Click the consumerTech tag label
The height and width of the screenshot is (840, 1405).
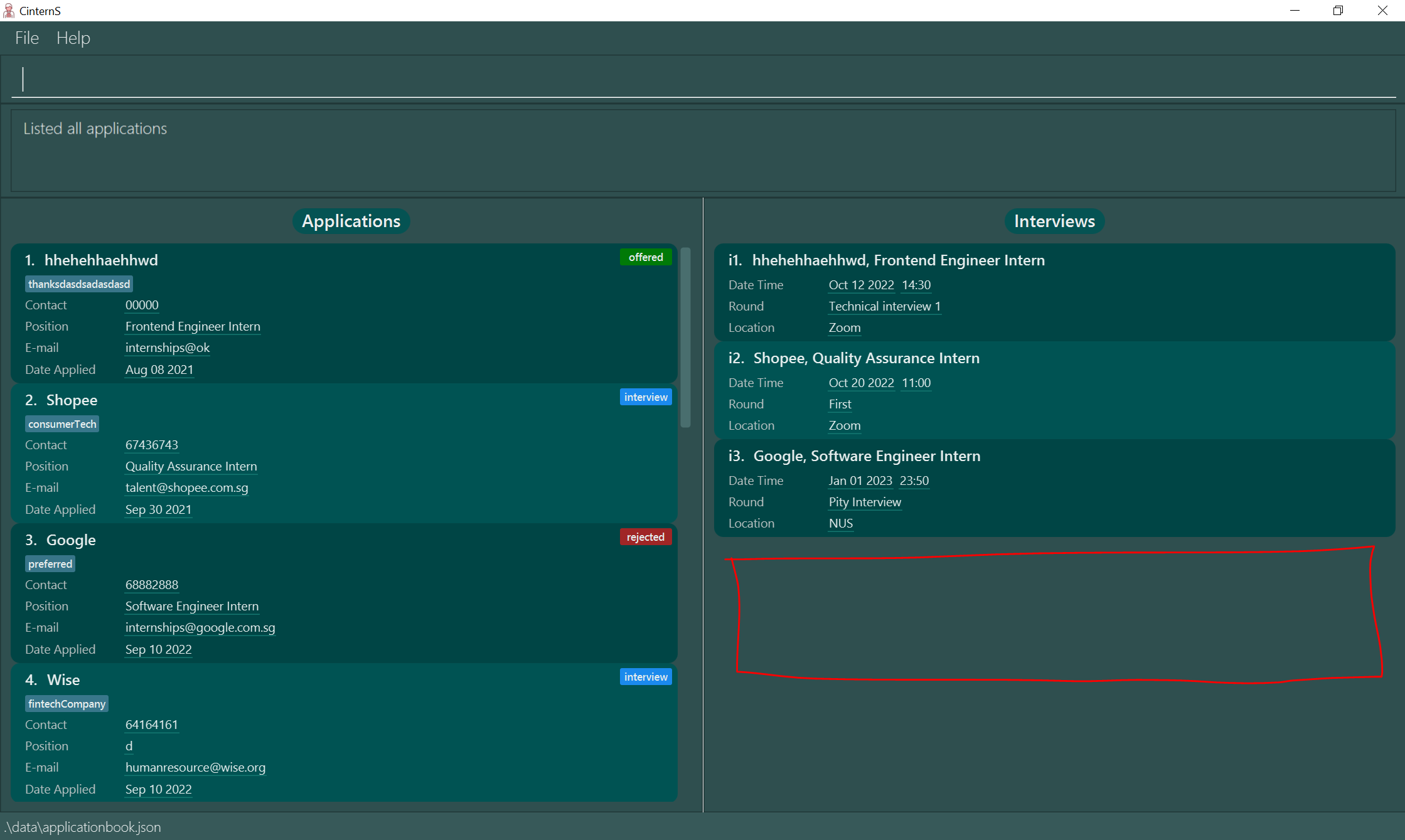[62, 424]
